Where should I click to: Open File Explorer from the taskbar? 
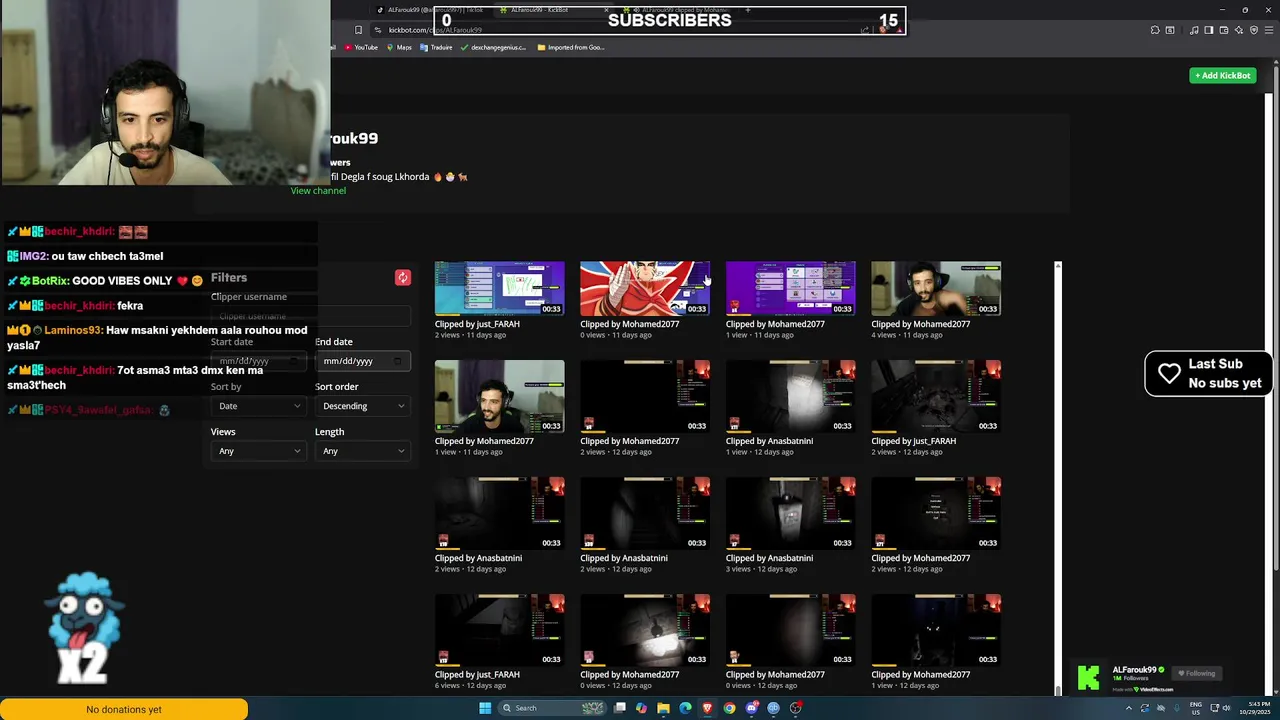point(663,708)
